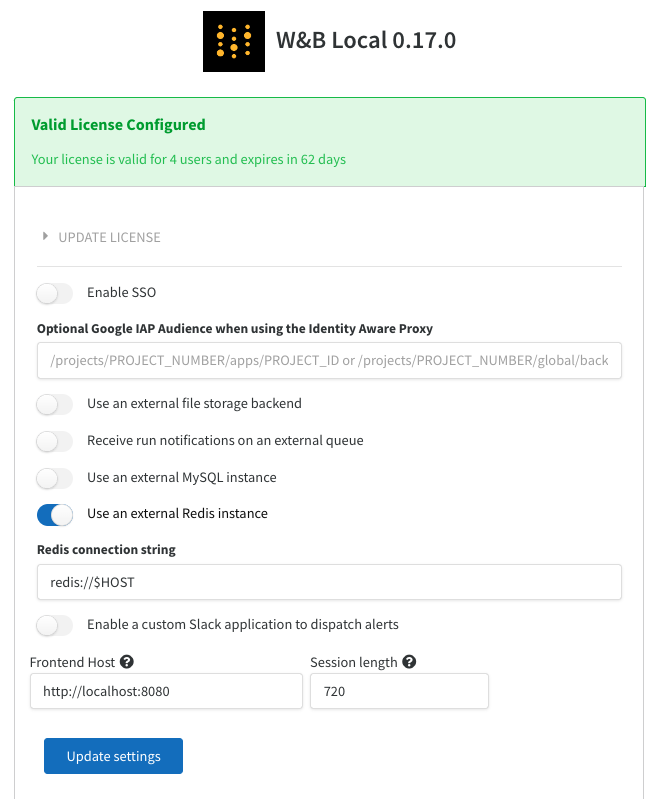
Task: Click the Use an external Redis instance label
Action: 177,514
